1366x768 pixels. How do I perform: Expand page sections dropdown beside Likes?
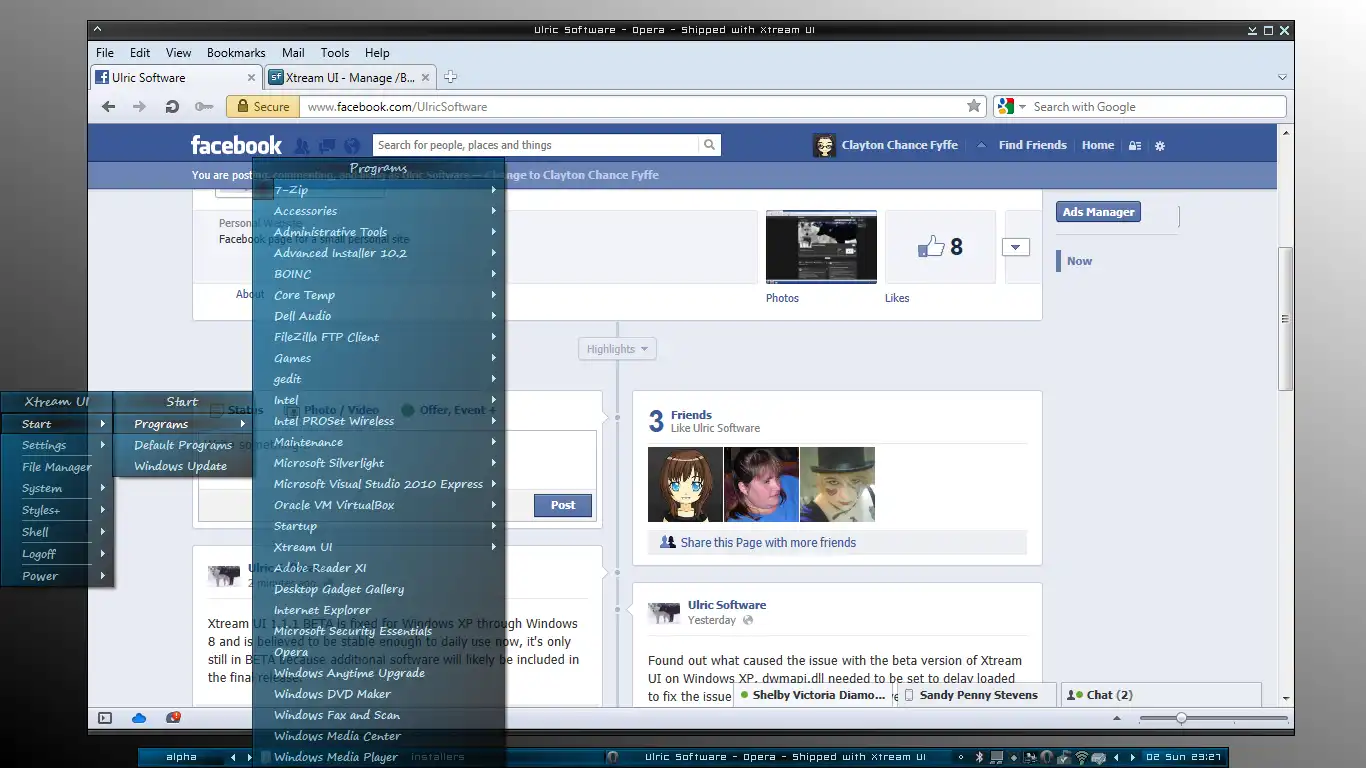[1016, 247]
